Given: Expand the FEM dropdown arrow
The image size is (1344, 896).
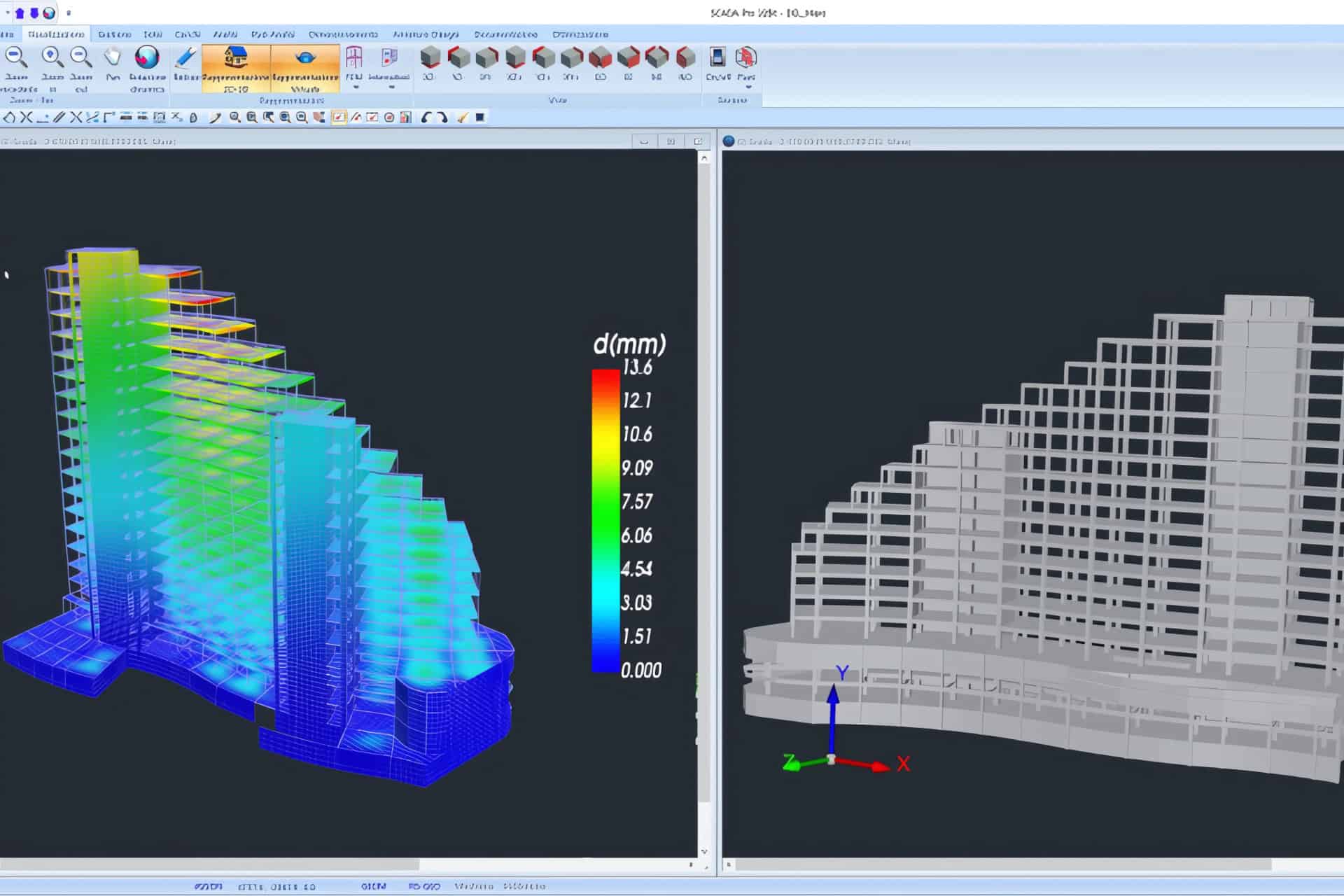Looking at the screenshot, I should 355,87.
